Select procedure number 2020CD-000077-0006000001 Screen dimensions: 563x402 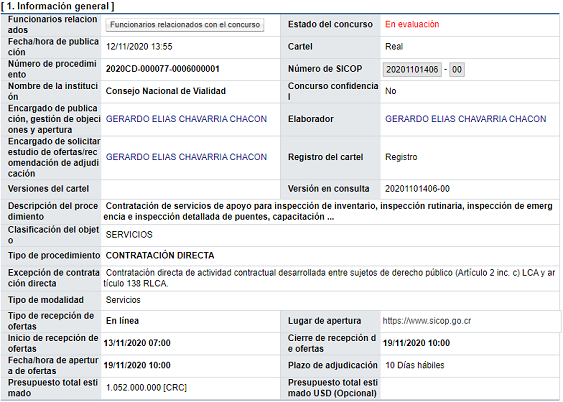pyautogui.click(x=162, y=69)
